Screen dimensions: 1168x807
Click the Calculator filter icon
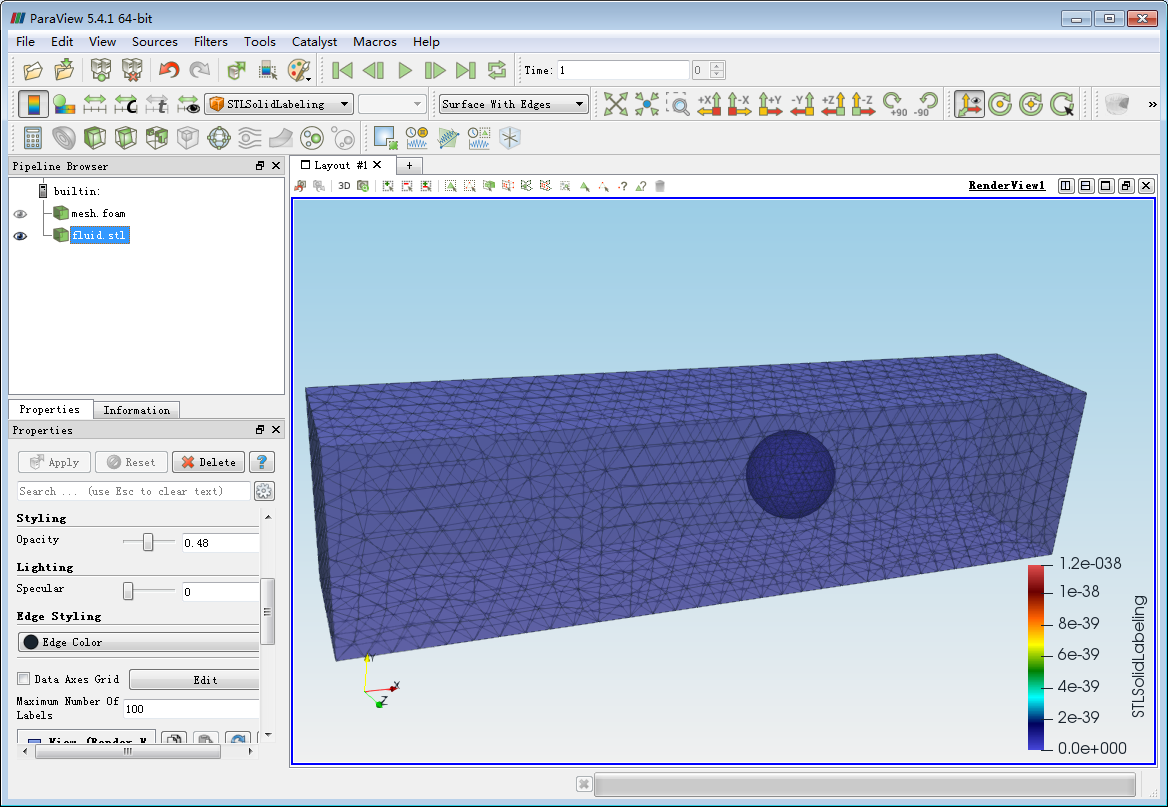coord(33,138)
